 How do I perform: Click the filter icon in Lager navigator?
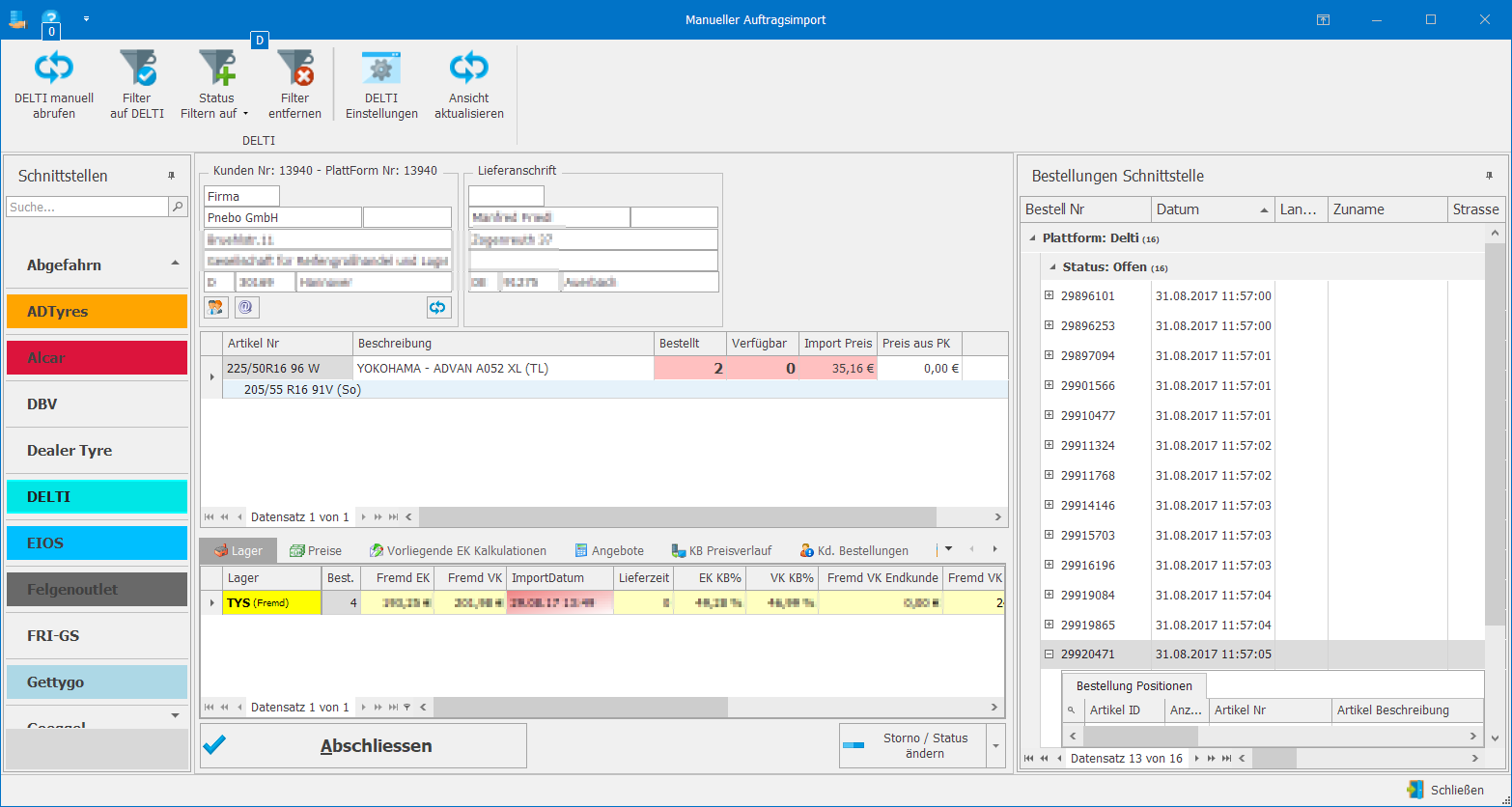pos(406,708)
